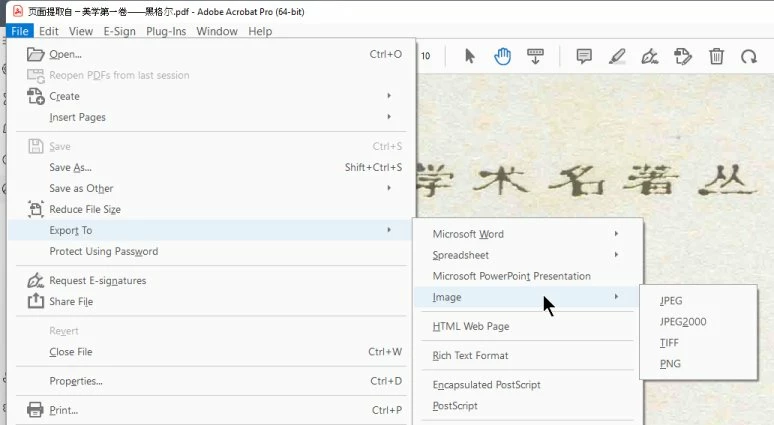Open the Plug-Ins menu
This screenshot has width=774, height=425.
pos(166,31)
